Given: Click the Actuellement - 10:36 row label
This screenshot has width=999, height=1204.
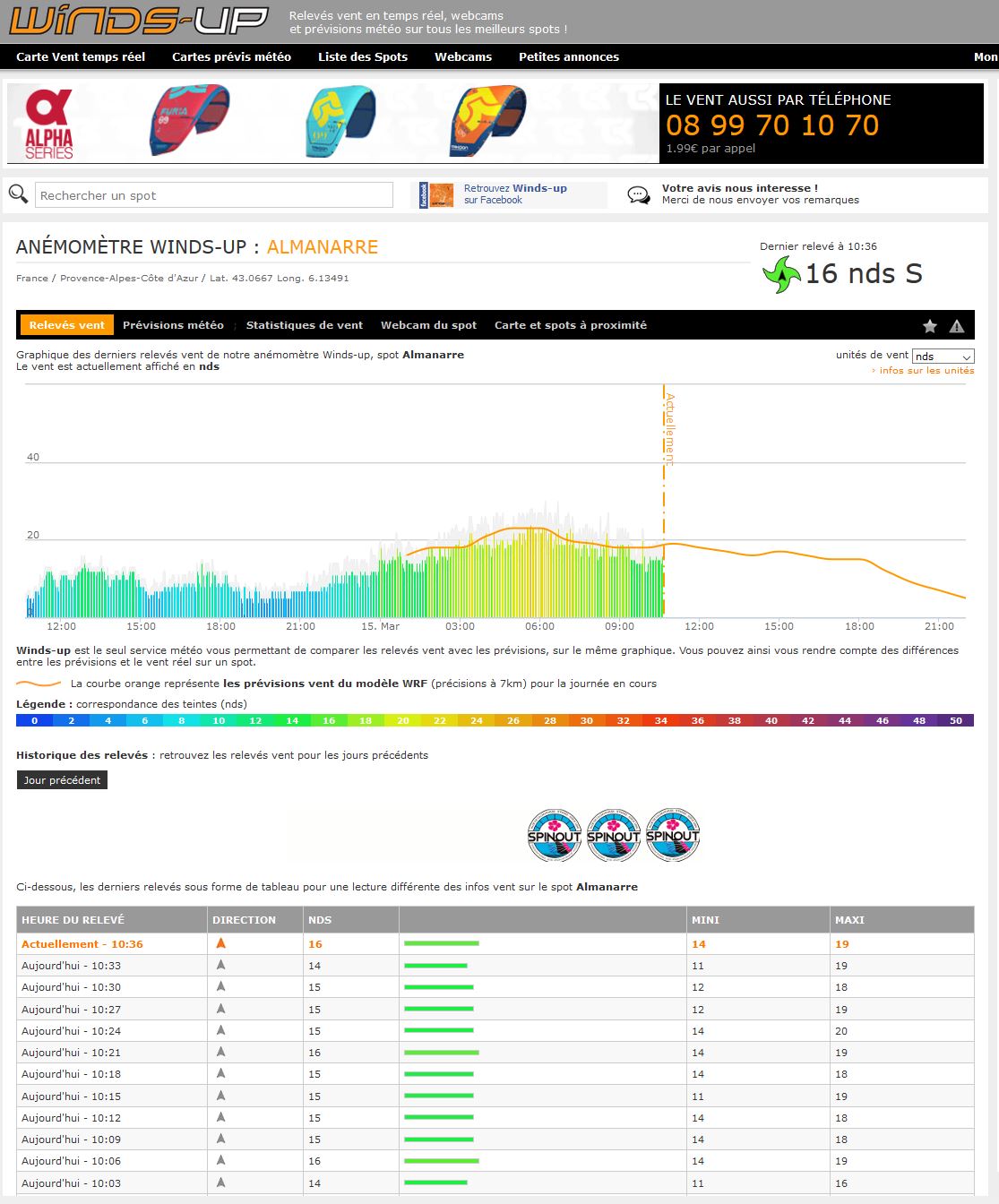Looking at the screenshot, I should (82, 944).
